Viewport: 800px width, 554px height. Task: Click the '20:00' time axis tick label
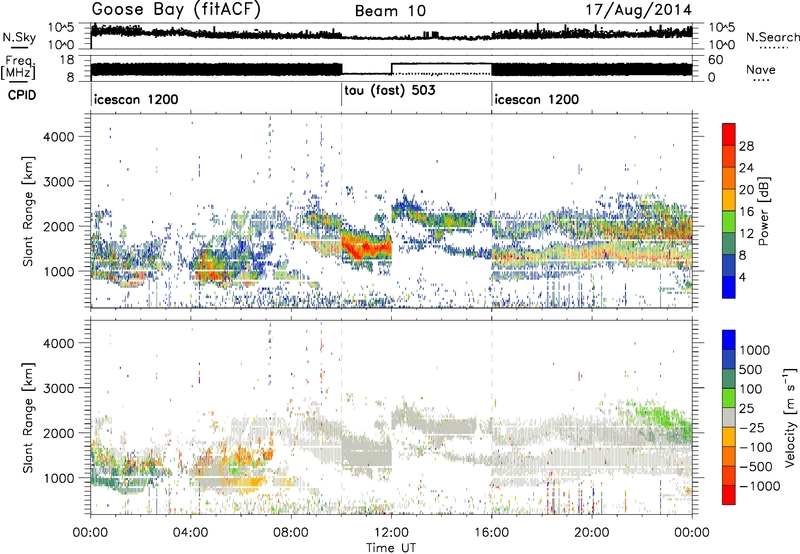click(x=591, y=533)
